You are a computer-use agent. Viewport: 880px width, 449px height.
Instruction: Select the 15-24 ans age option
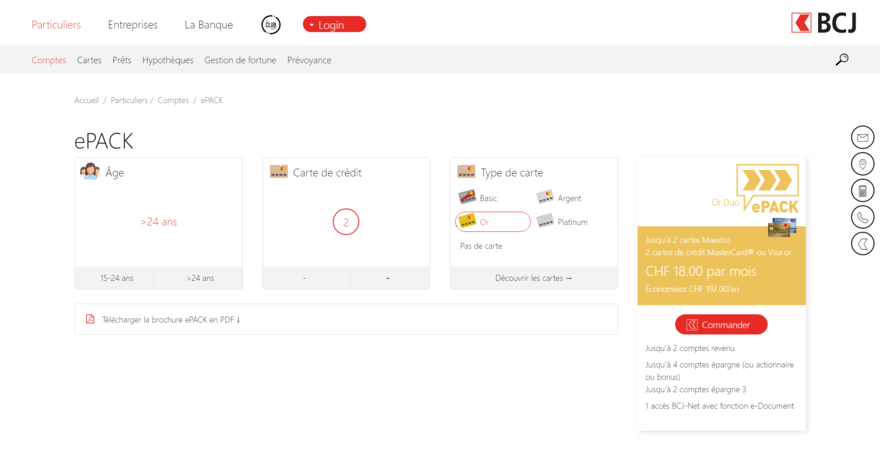117,278
